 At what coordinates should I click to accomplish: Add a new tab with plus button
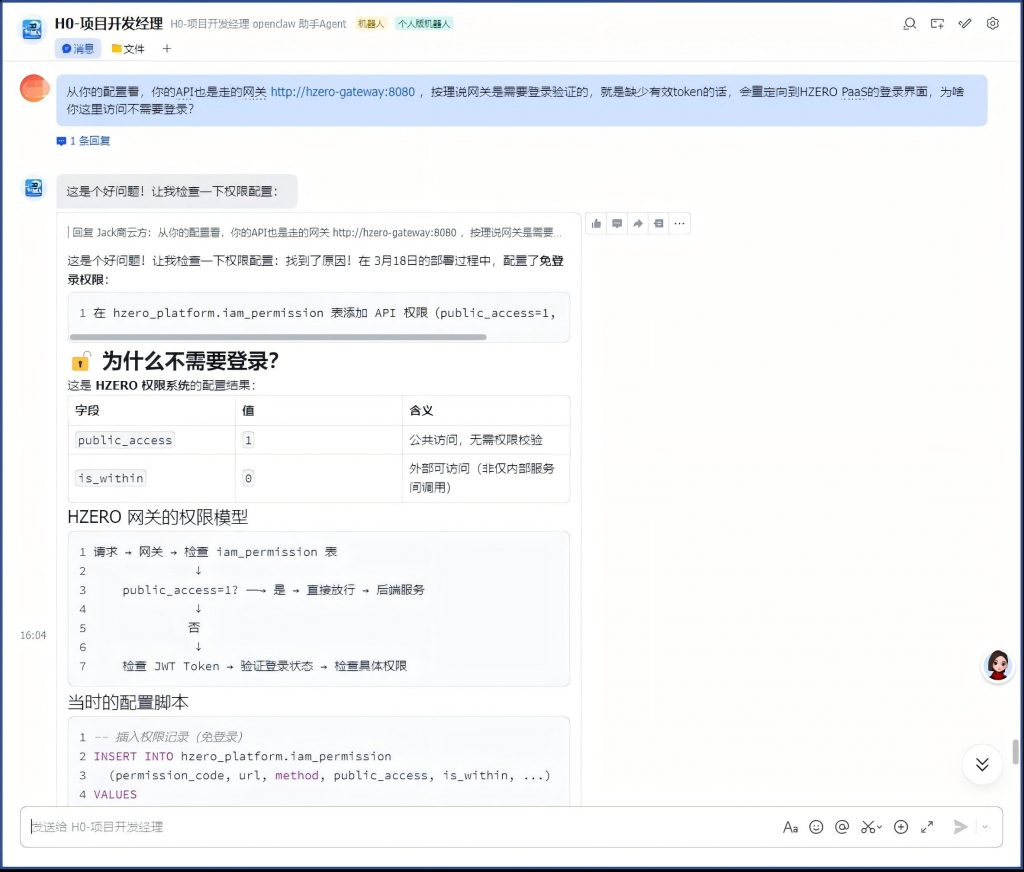point(167,48)
